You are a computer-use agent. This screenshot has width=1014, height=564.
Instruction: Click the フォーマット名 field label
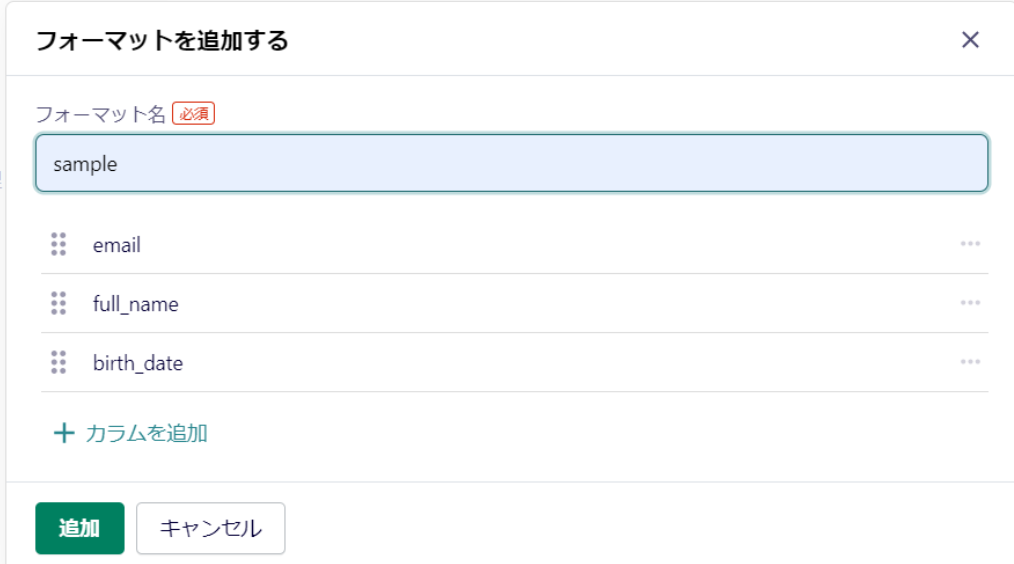[101, 114]
